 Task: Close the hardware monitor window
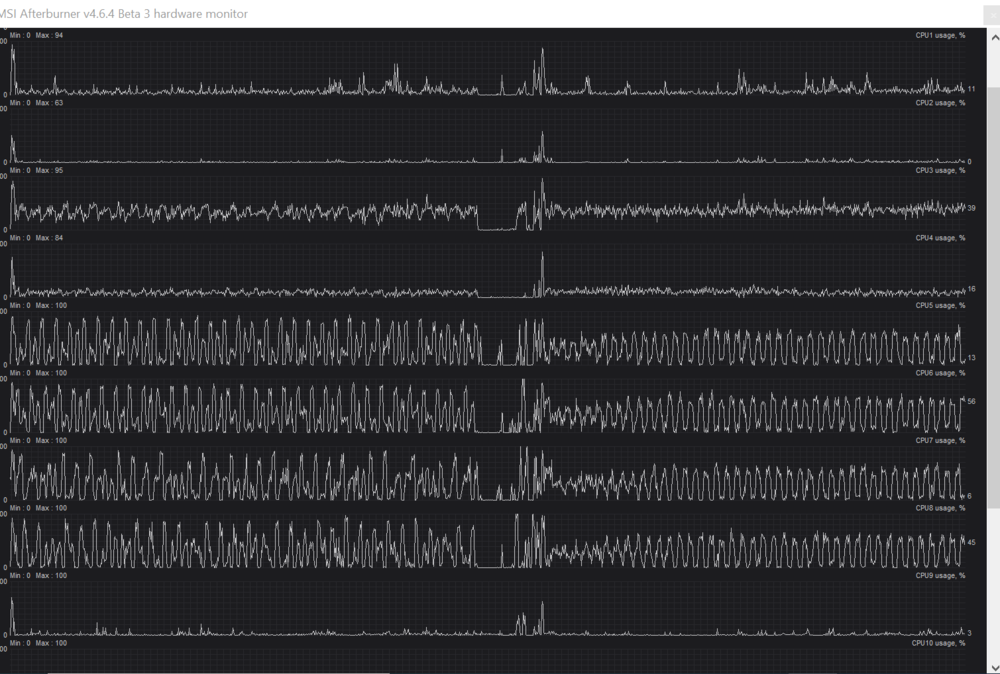[992, 14]
